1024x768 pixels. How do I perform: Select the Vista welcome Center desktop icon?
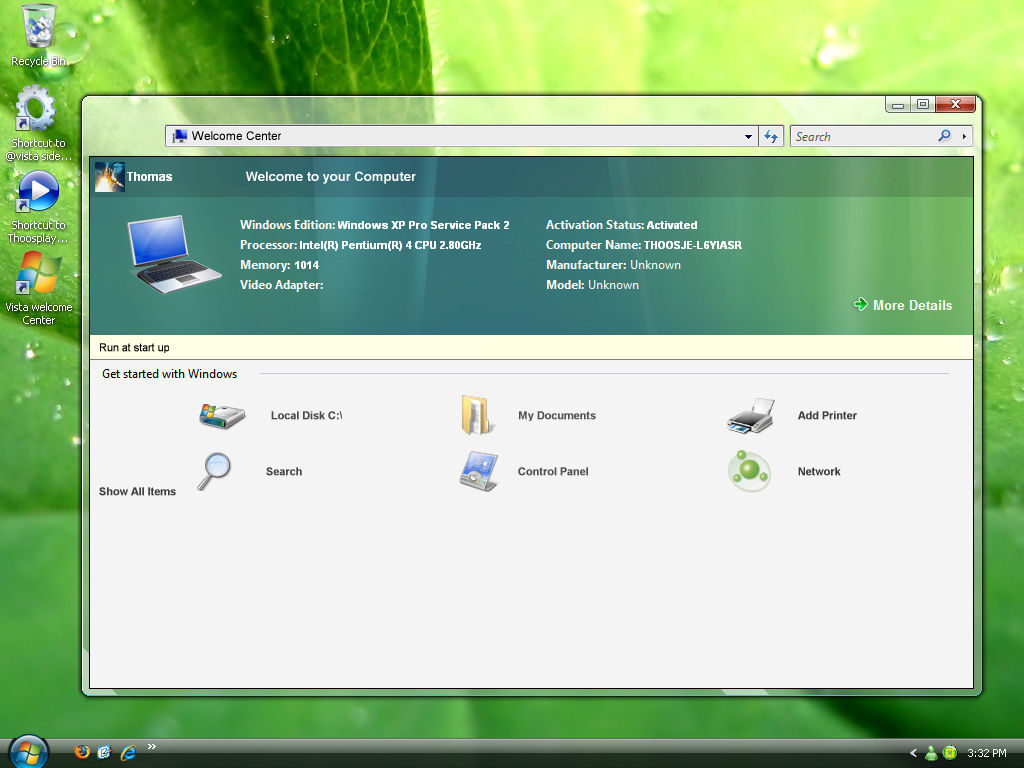[39, 289]
